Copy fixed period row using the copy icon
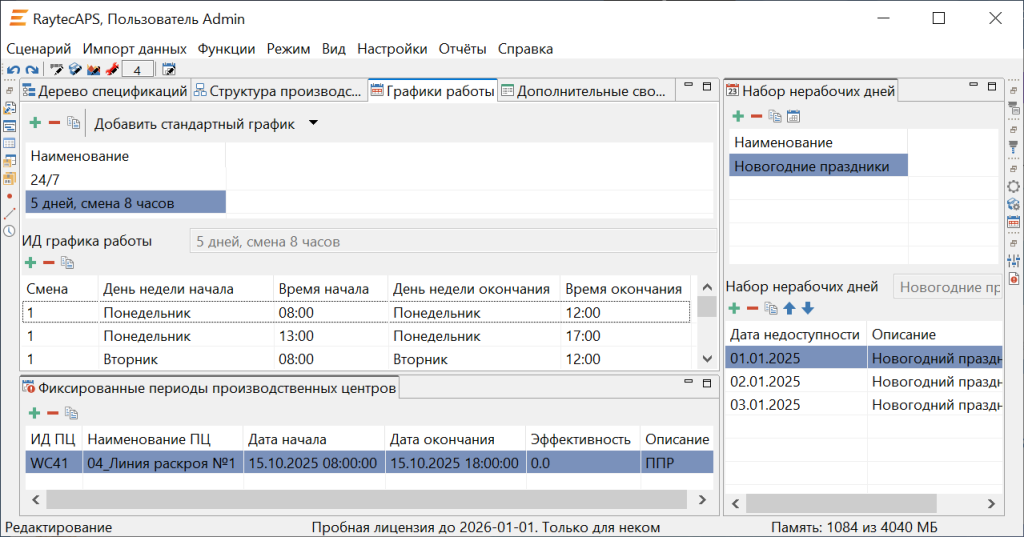This screenshot has width=1024, height=537. (73, 412)
